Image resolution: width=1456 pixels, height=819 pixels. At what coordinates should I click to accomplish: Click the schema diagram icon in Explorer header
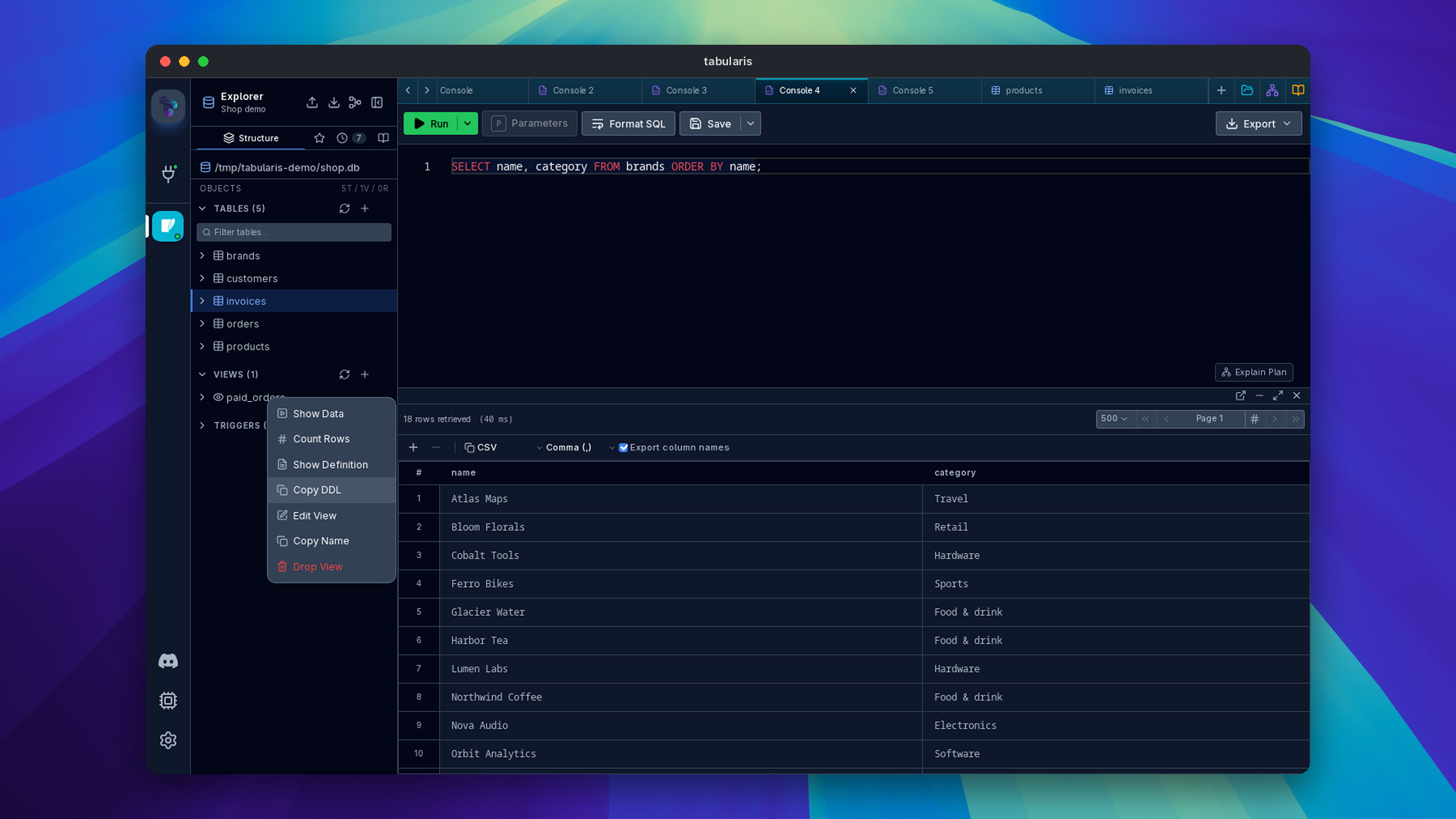click(355, 102)
